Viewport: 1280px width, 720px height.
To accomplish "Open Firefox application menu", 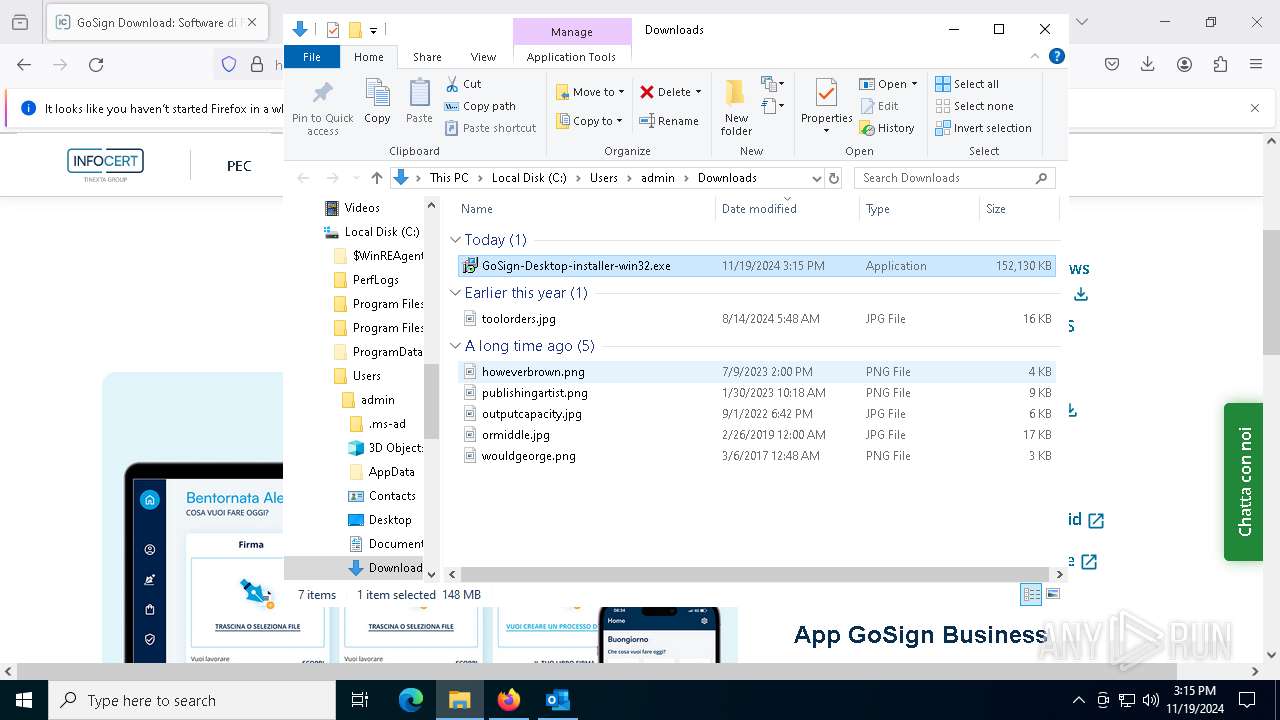I will pos(1256,64).
